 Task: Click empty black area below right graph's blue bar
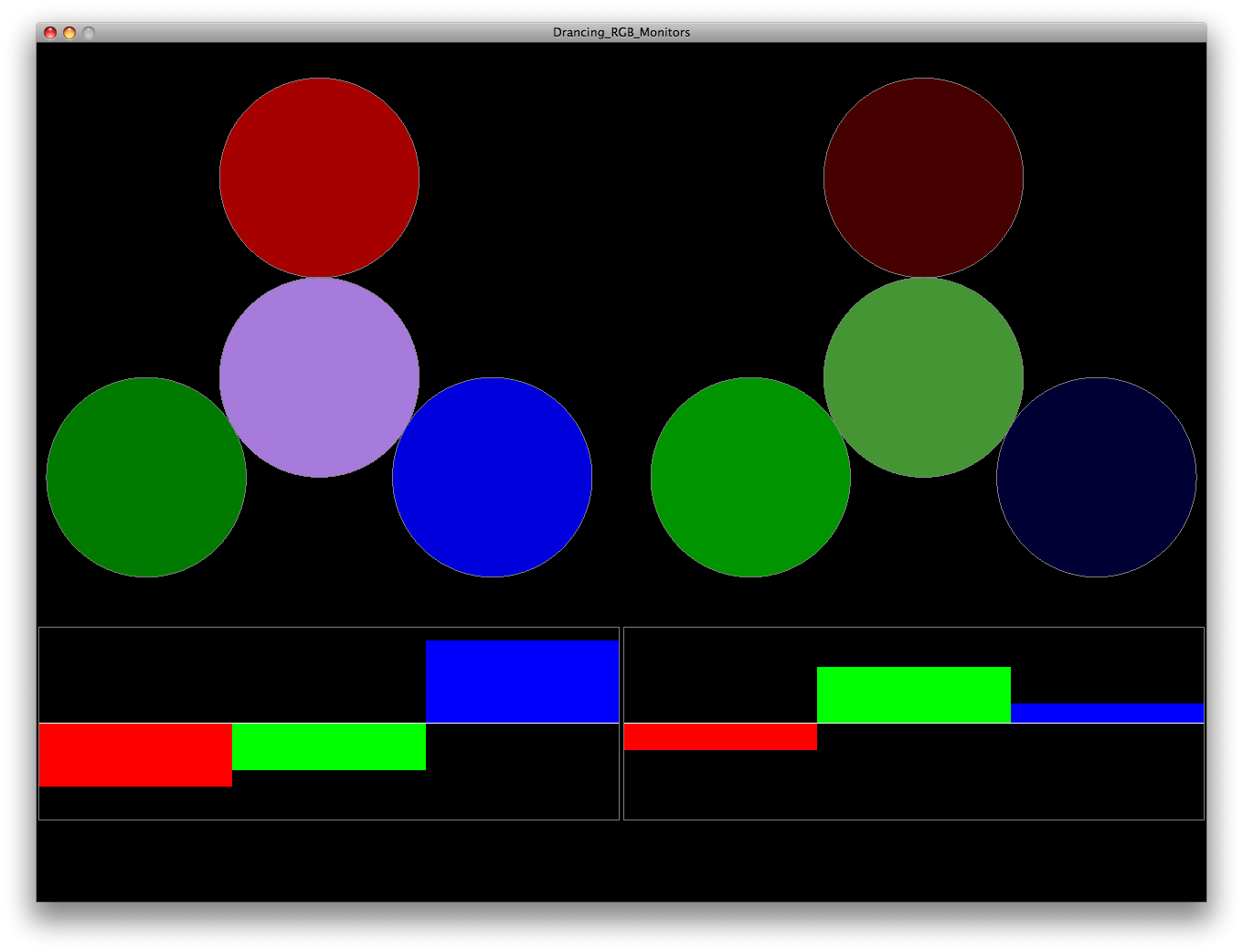pyautogui.click(x=1107, y=772)
